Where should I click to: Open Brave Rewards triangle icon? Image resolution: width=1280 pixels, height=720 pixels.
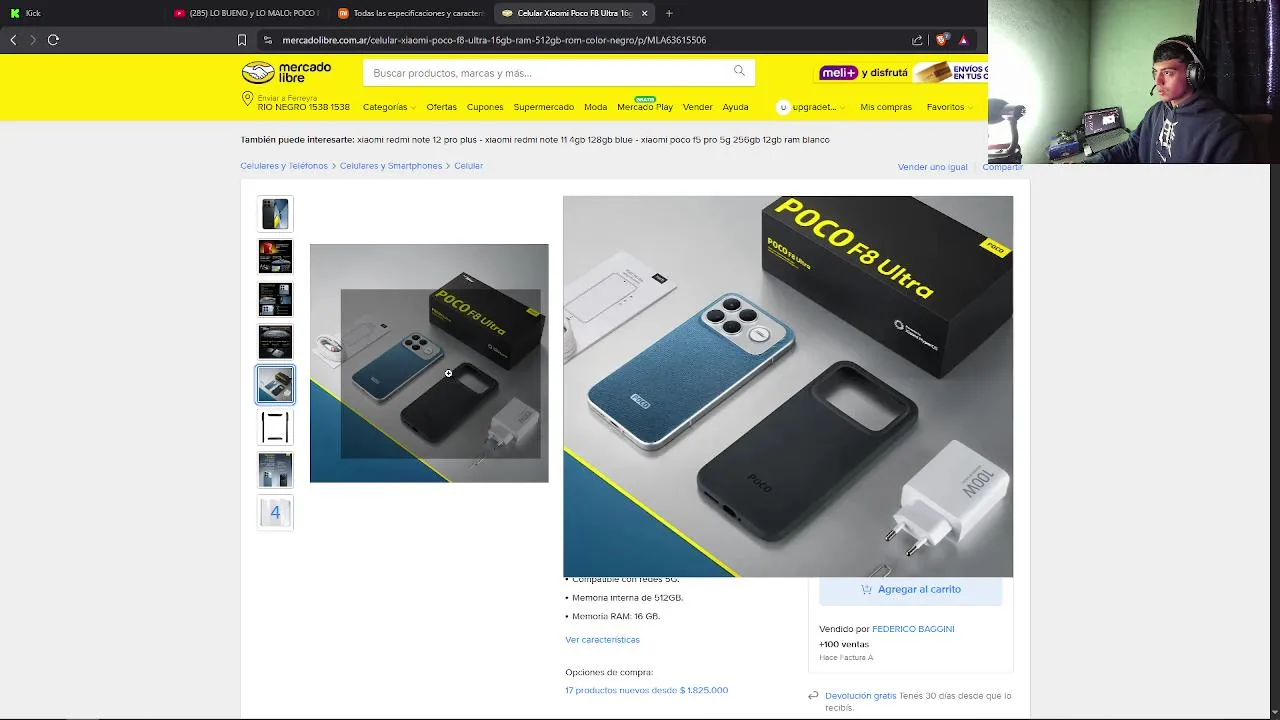[963, 40]
